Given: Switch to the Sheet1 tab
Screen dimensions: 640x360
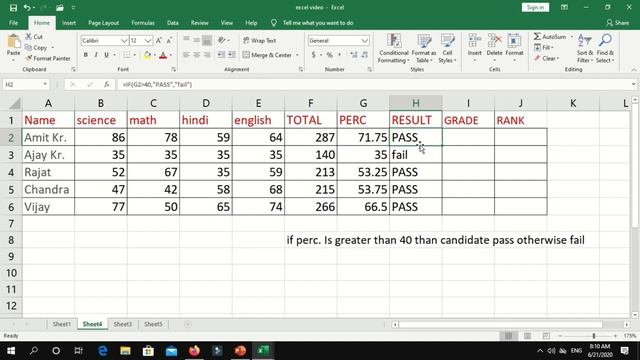Looking at the screenshot, I should pyautogui.click(x=61, y=324).
